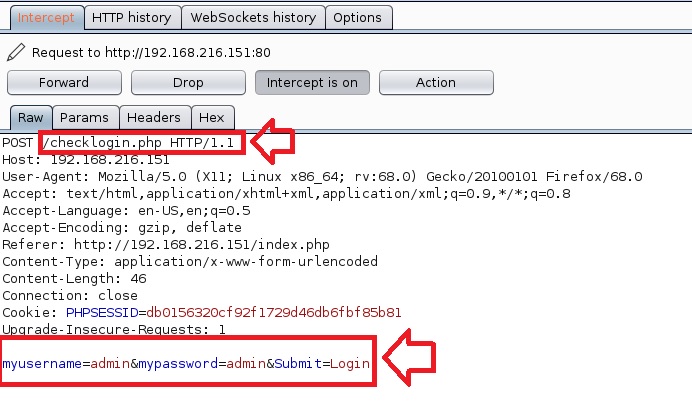Switch to the Intercept tab
Viewport: 692px width, 401px height.
pyautogui.click(x=45, y=17)
